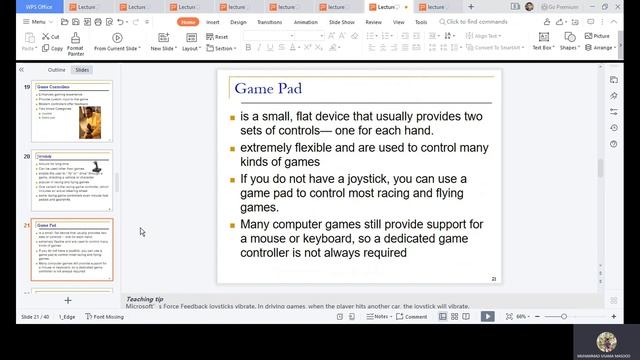Switch to the Insert ribbon tab
This screenshot has height=360, width=640.
[213, 22]
